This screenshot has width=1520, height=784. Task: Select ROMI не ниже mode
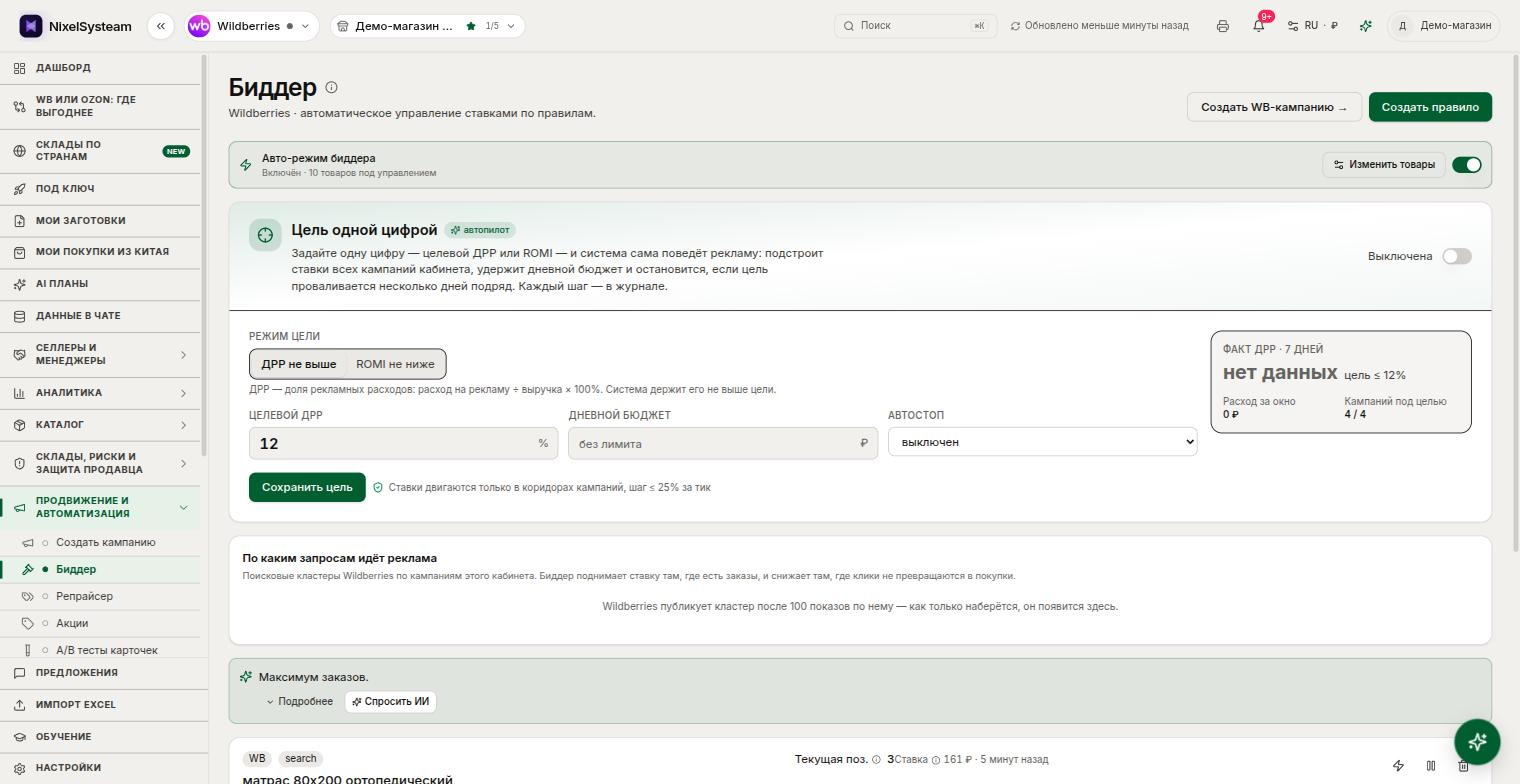tap(395, 364)
